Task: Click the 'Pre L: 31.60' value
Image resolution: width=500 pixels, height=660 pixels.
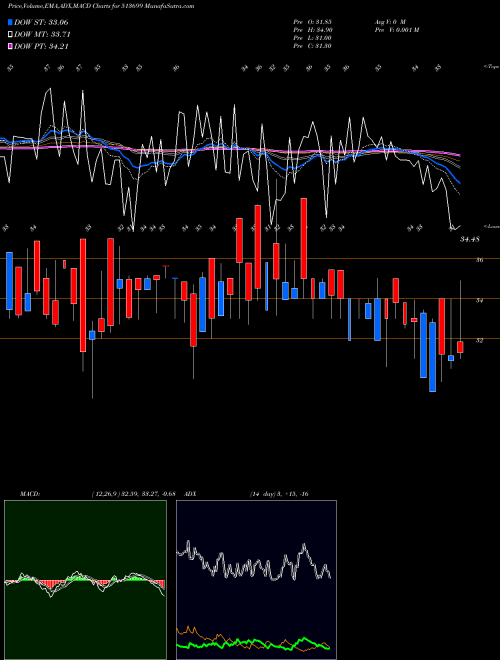Action: coord(313,38)
